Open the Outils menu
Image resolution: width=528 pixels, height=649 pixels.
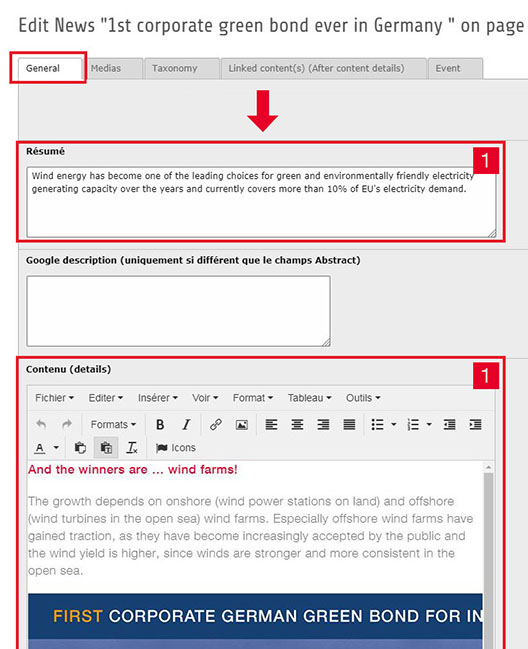click(363, 398)
